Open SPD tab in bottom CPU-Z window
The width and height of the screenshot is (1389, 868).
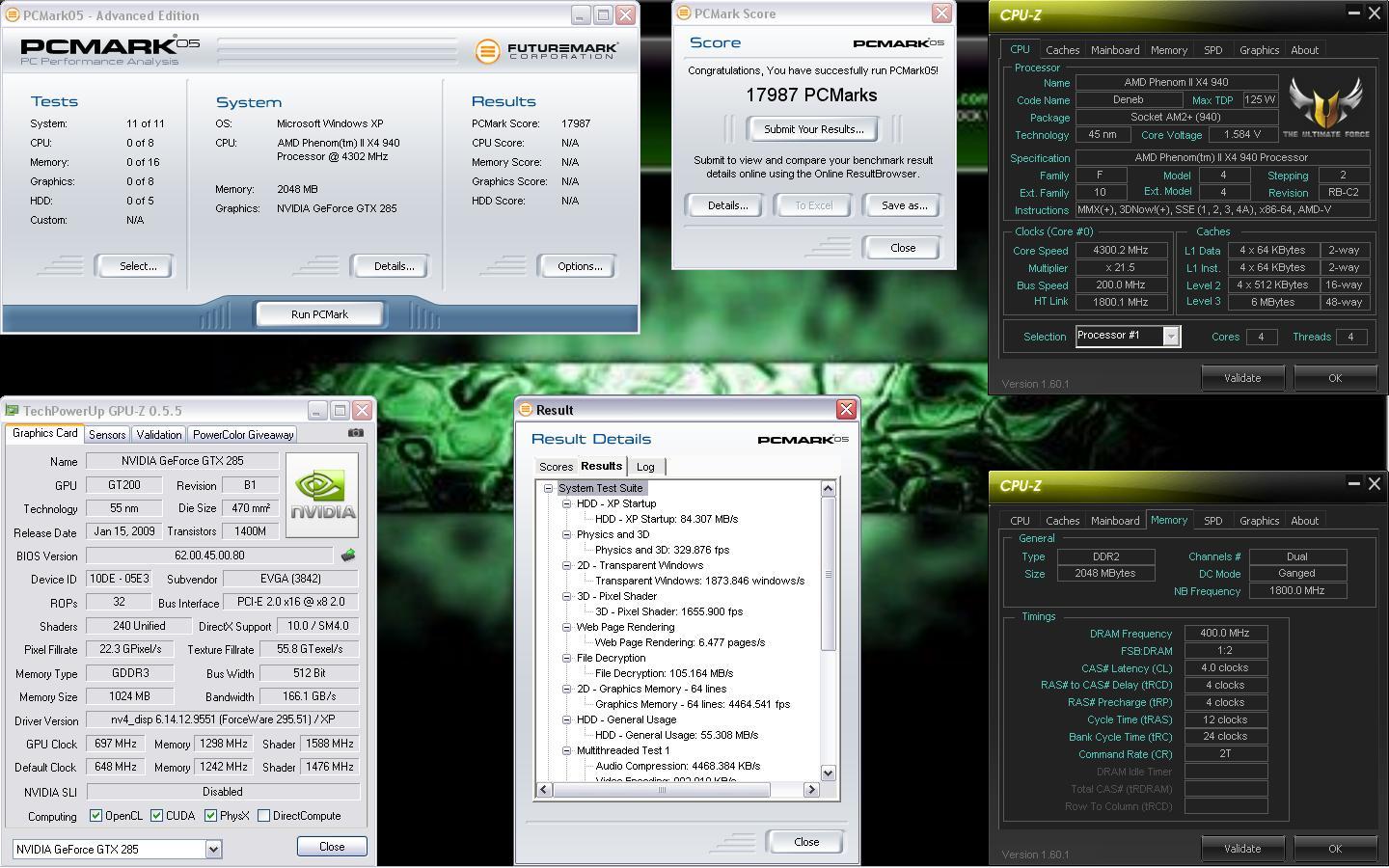click(x=1213, y=521)
